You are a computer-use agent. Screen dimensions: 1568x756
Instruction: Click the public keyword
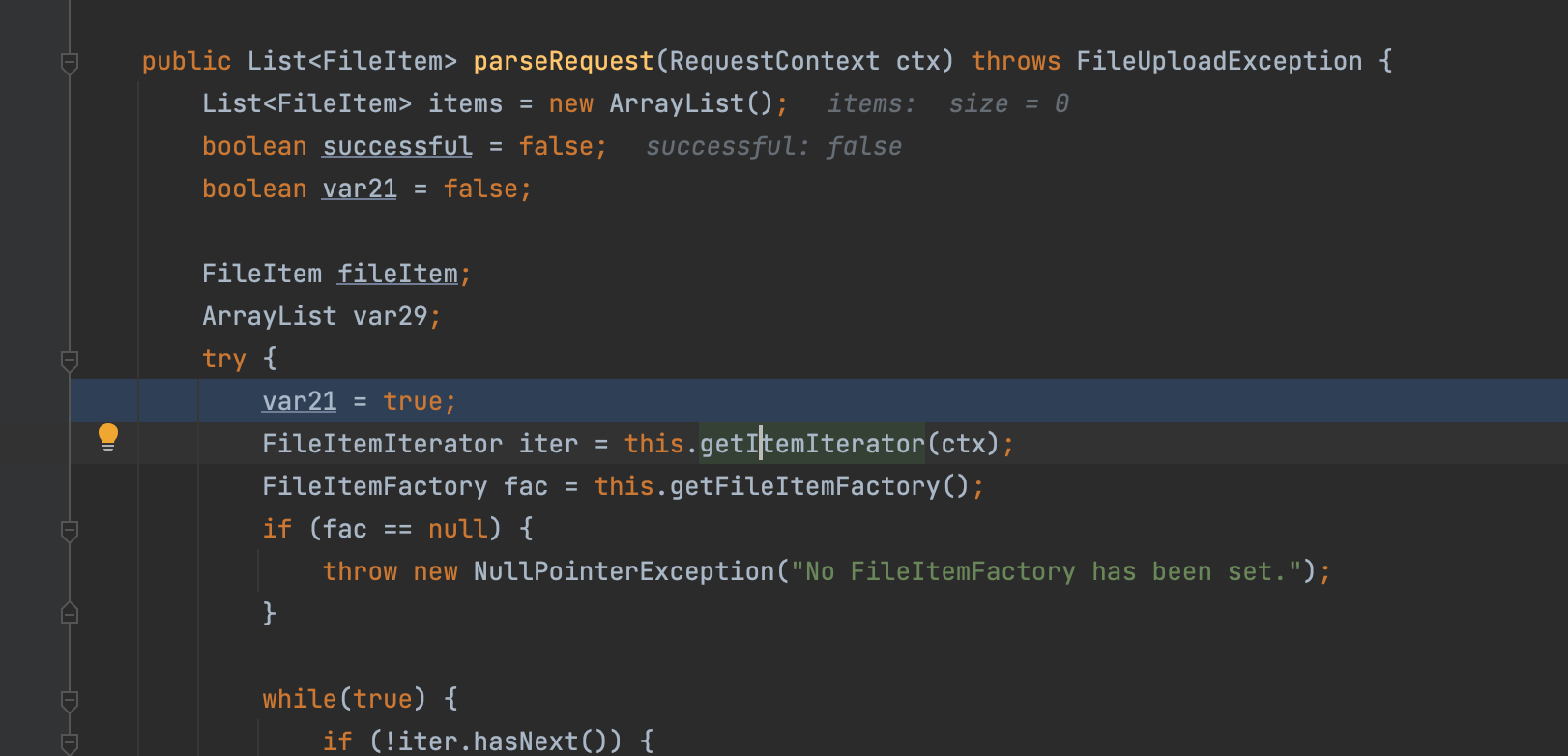point(187,61)
